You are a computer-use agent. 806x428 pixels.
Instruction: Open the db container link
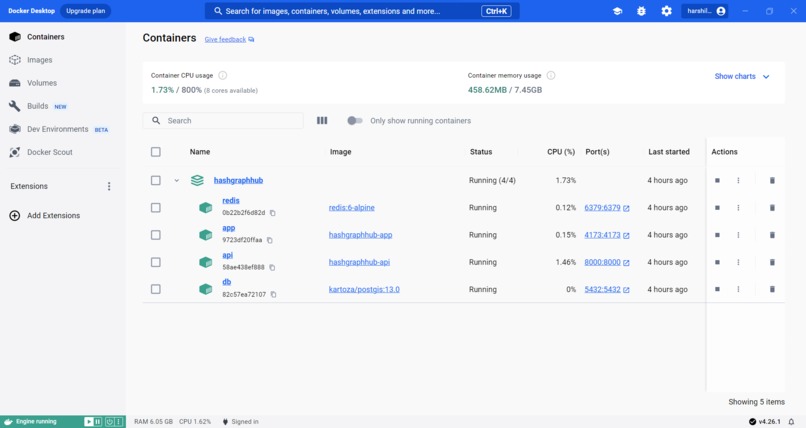pyautogui.click(x=227, y=282)
